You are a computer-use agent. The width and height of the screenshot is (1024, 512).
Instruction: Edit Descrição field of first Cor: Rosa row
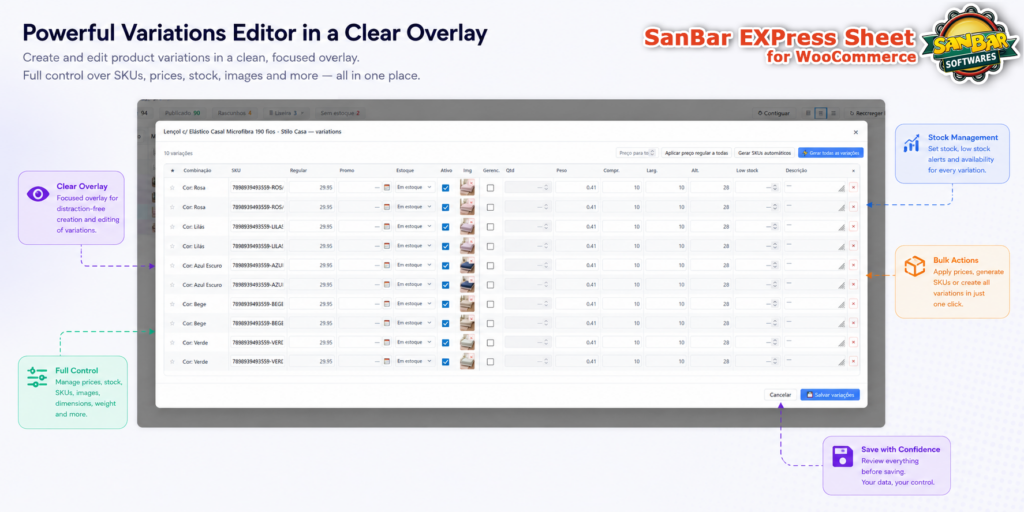point(814,187)
